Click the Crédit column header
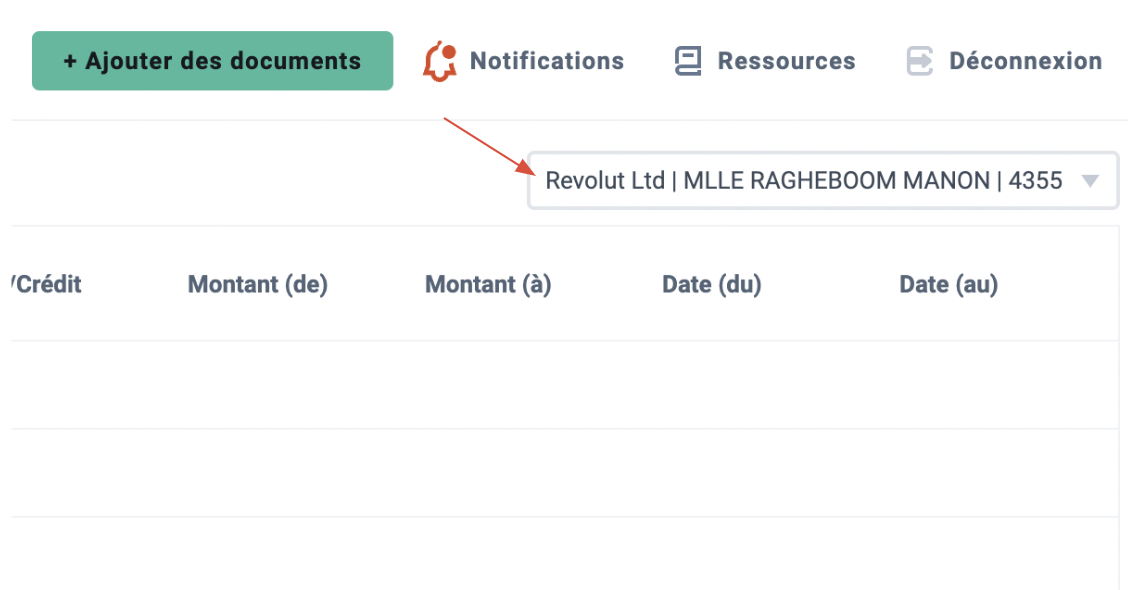This screenshot has height=590, width=1128. [47, 284]
